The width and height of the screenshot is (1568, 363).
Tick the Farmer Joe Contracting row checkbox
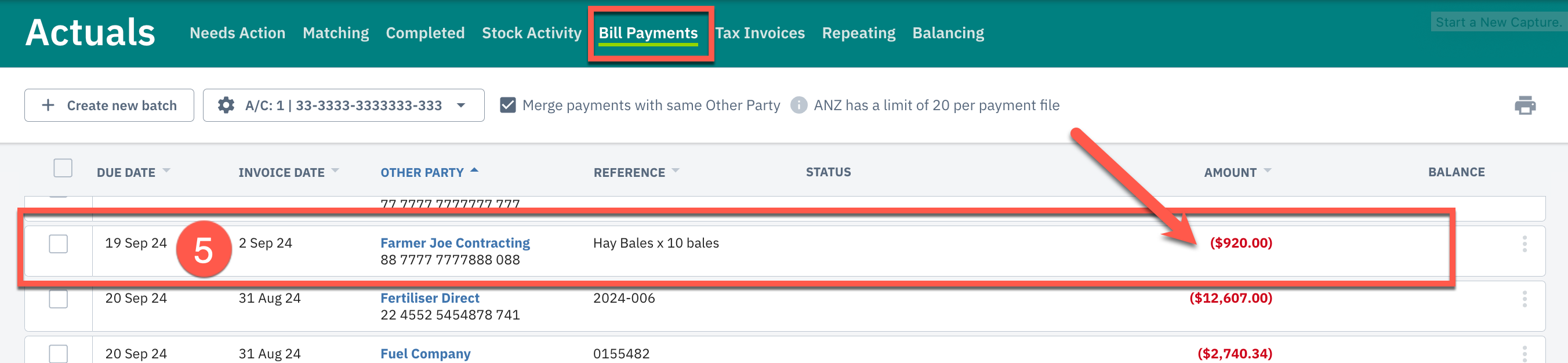59,244
